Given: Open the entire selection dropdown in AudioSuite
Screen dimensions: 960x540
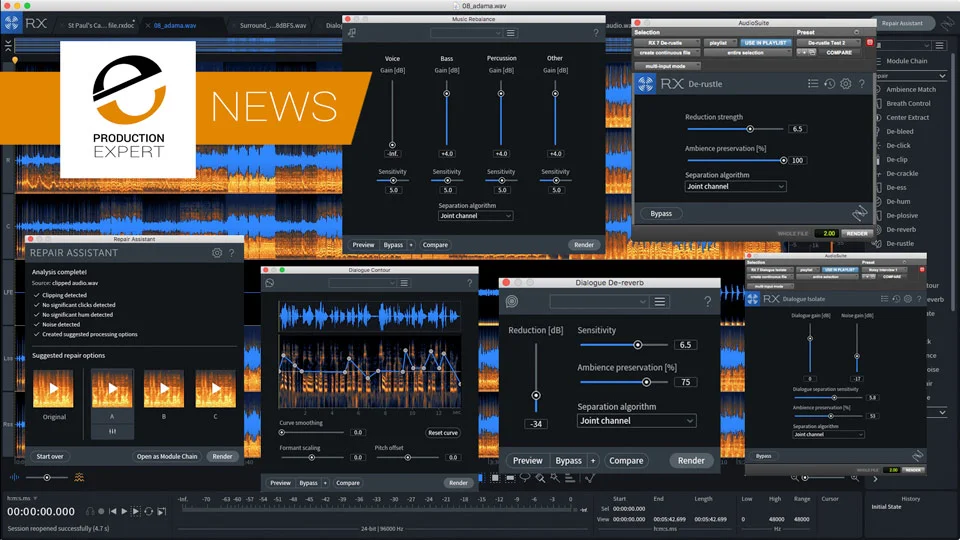Looking at the screenshot, I should pyautogui.click(x=748, y=53).
